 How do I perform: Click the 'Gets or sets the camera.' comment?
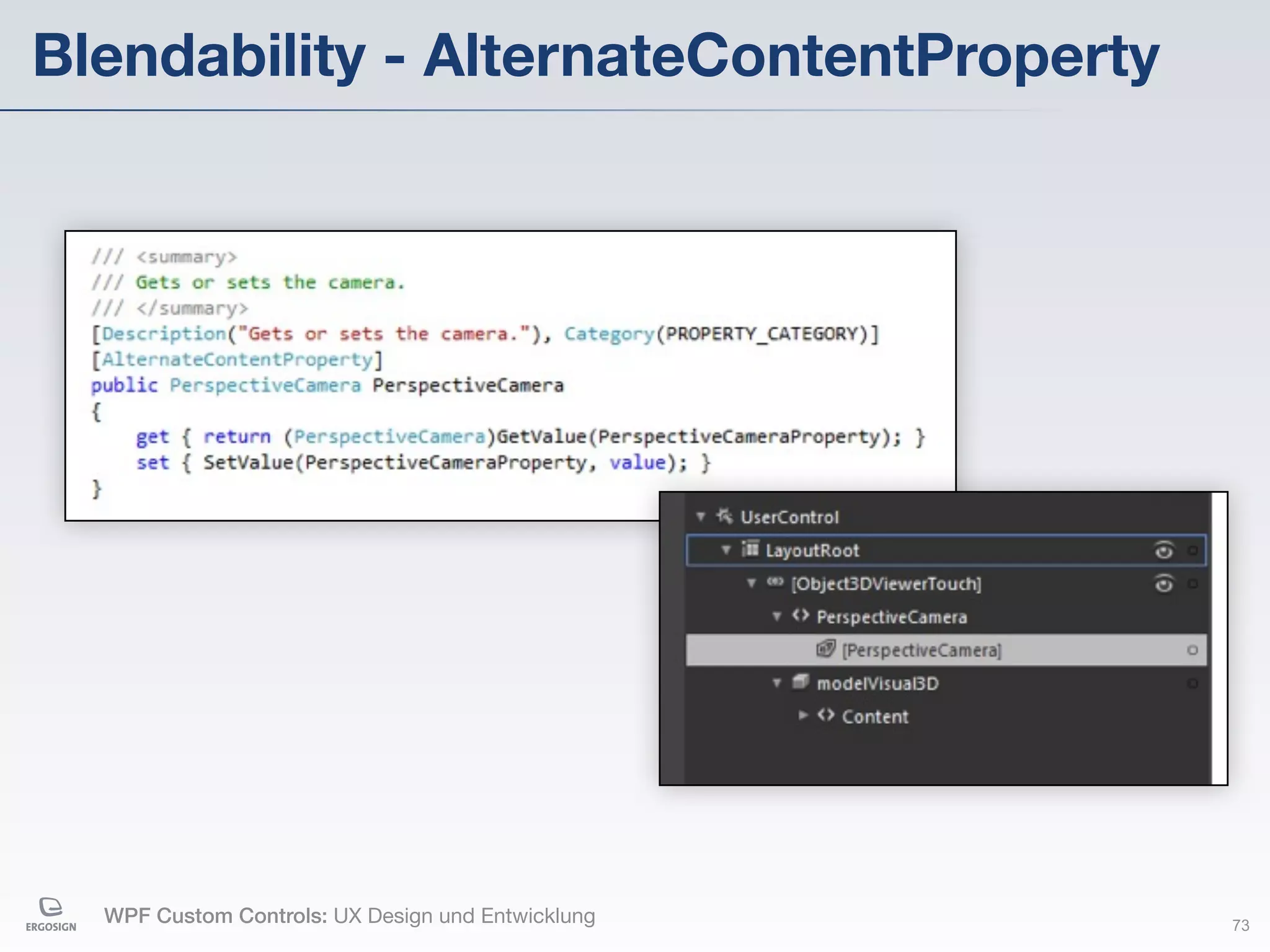[x=270, y=283]
